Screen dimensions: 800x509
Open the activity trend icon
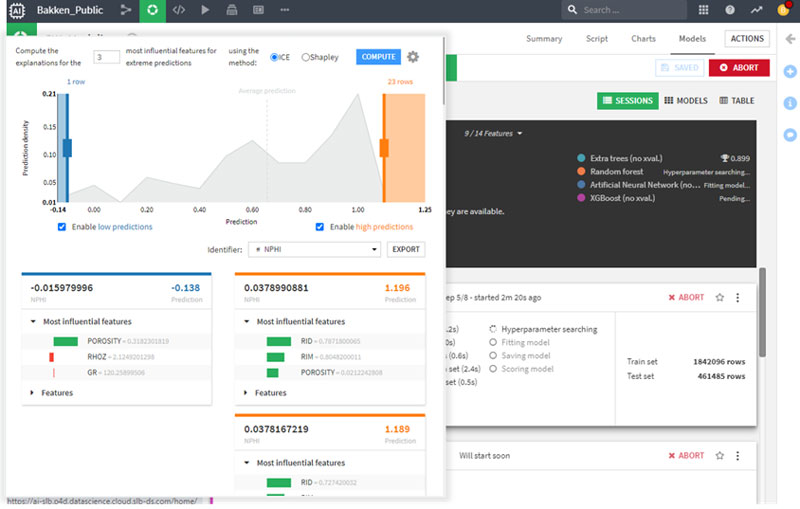[756, 10]
